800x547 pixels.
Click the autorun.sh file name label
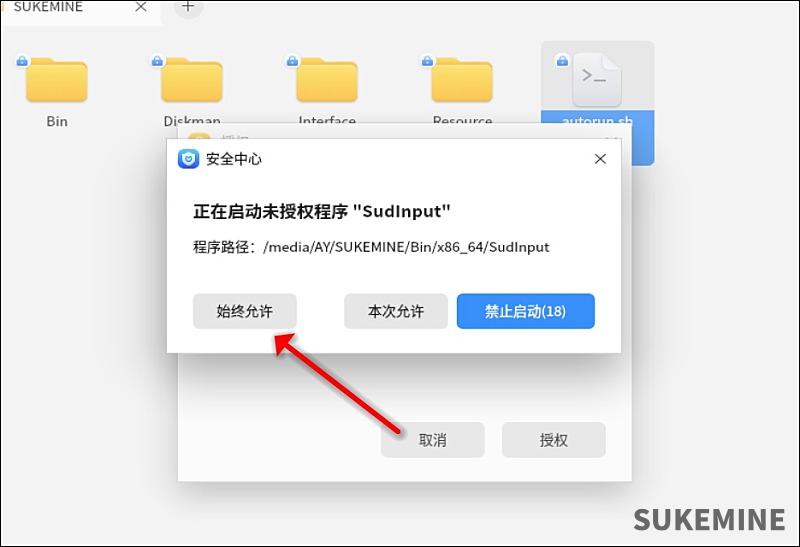coord(597,121)
